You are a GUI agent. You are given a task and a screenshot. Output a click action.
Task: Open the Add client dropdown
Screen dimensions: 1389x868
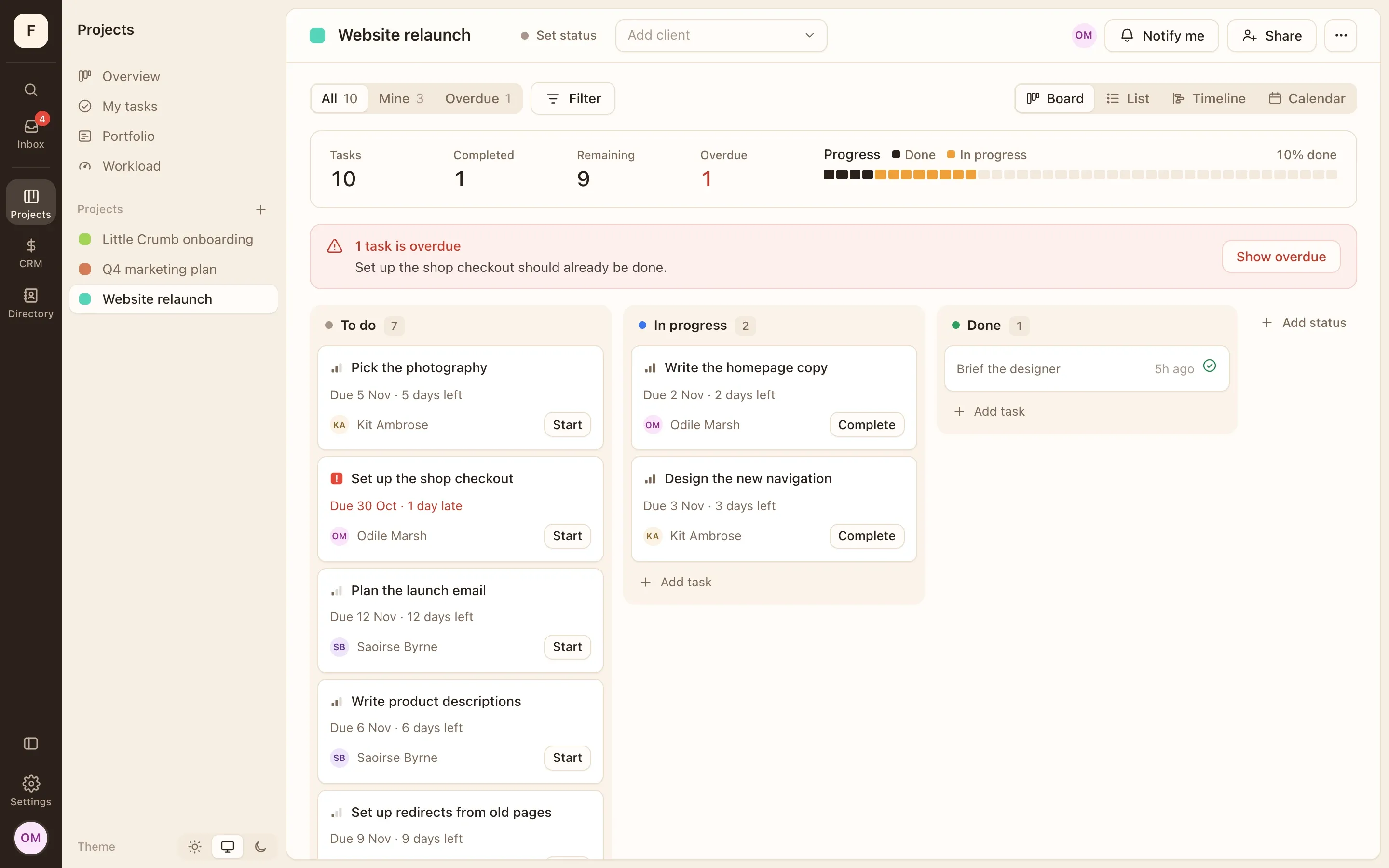click(721, 36)
